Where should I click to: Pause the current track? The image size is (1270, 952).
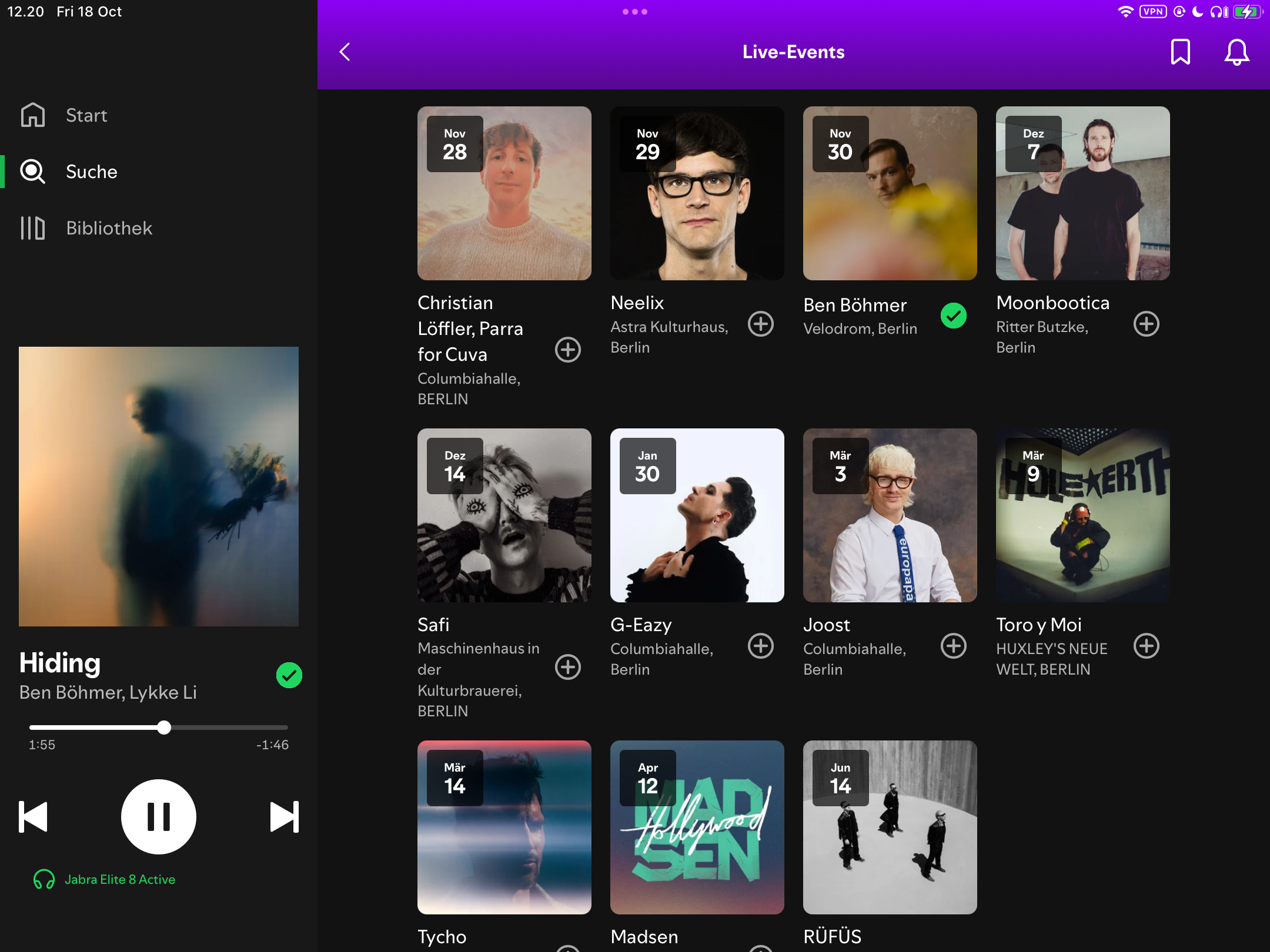tap(159, 817)
